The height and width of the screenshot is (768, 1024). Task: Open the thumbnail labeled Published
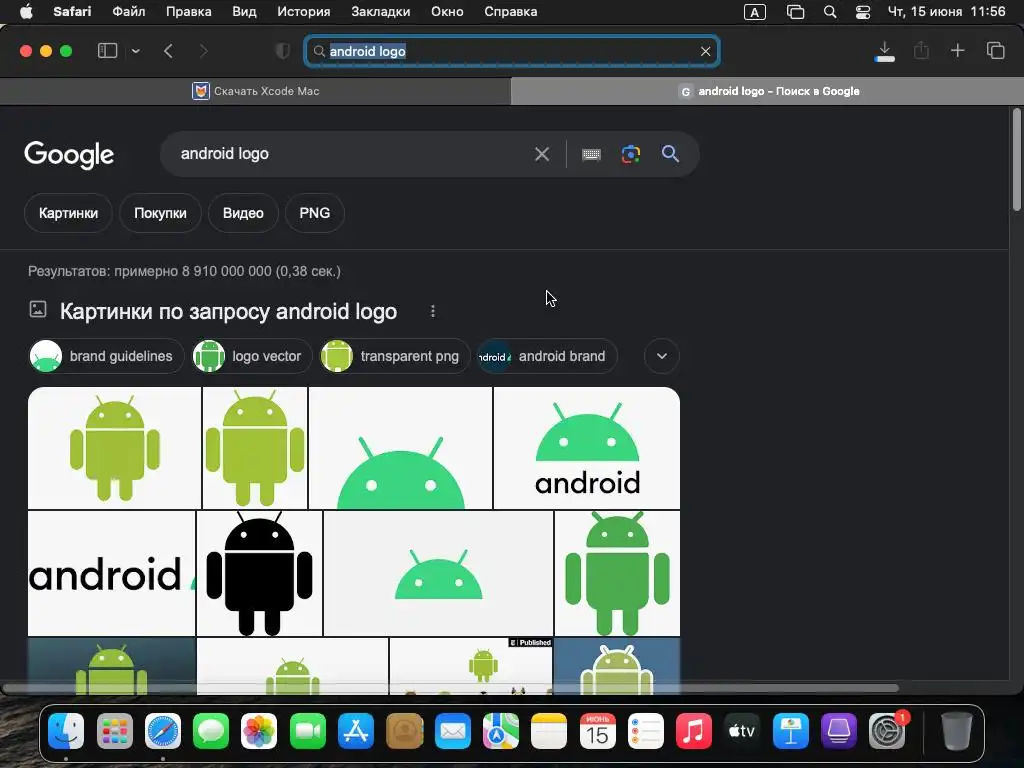click(470, 665)
